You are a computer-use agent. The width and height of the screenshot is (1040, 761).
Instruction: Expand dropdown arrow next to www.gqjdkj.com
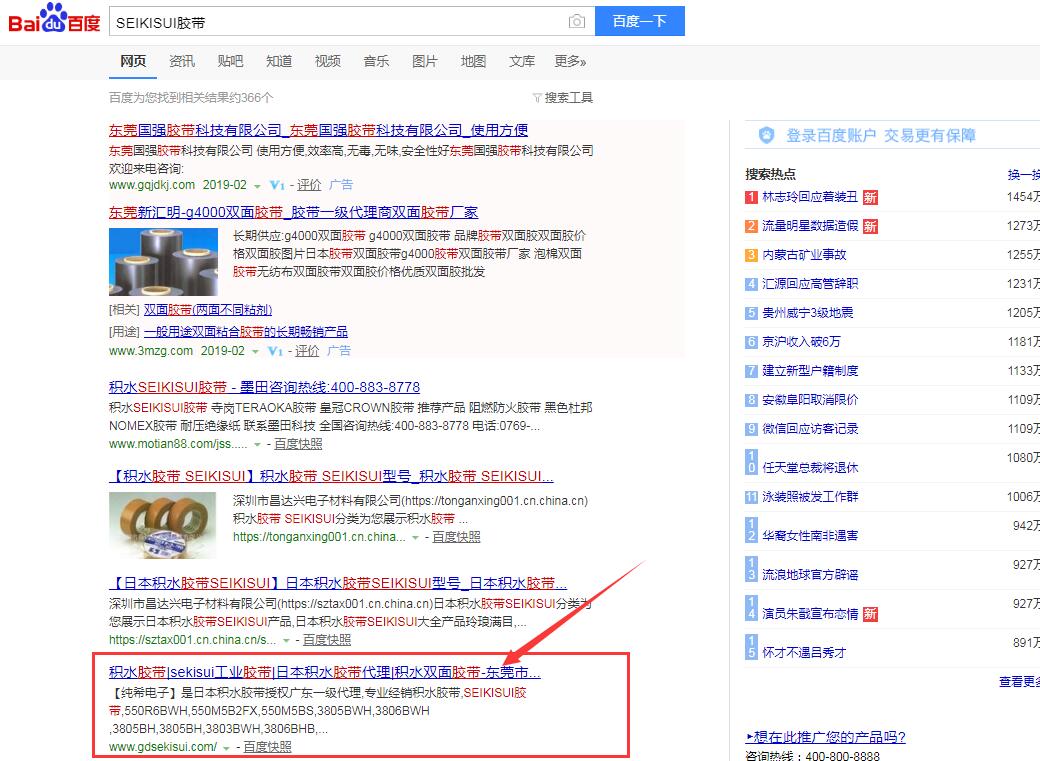[257, 186]
